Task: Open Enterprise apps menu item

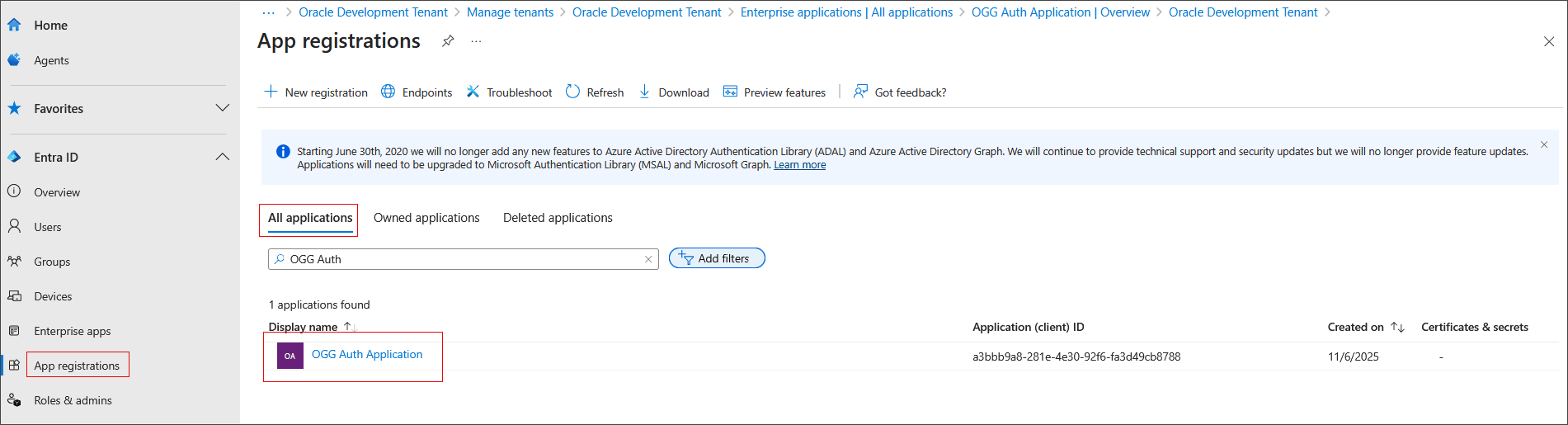Action: pos(73,331)
